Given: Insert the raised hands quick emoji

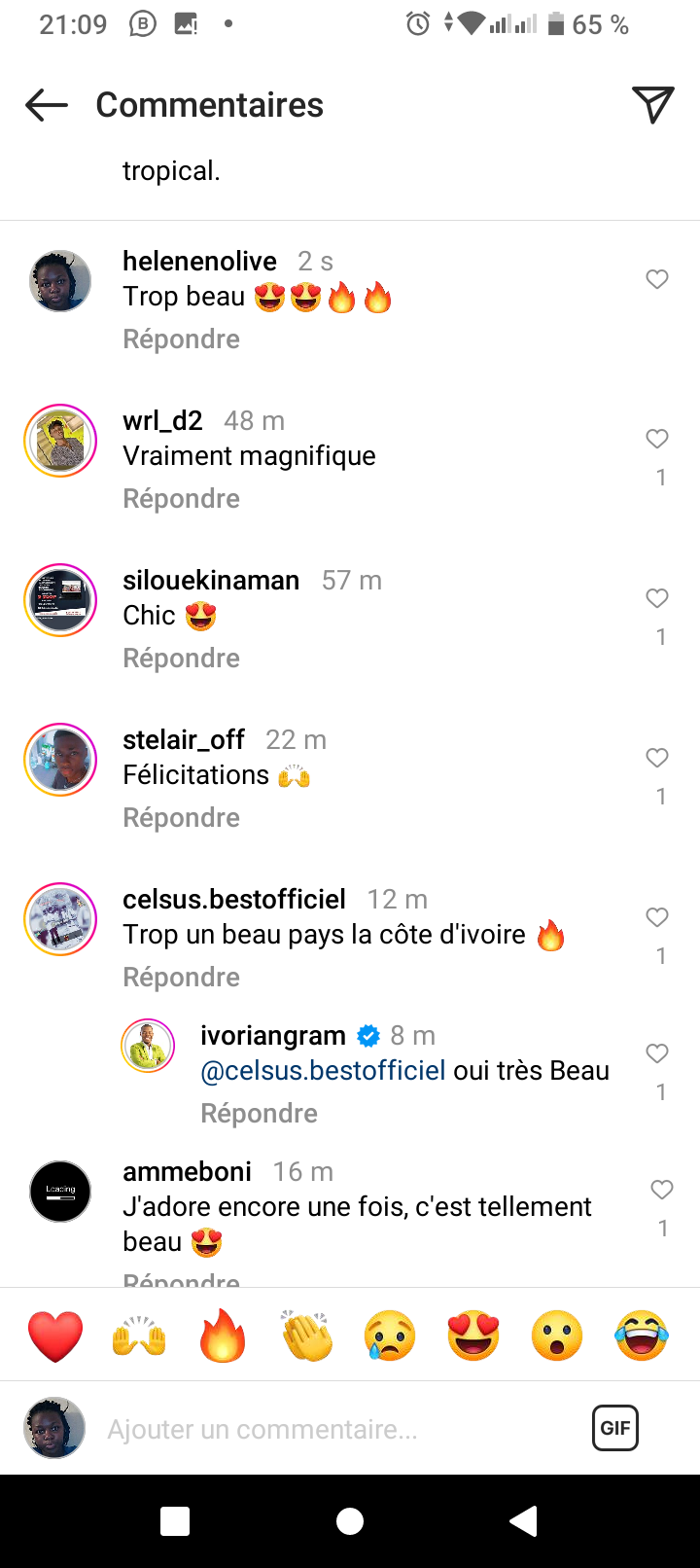Looking at the screenshot, I should 139,1336.
